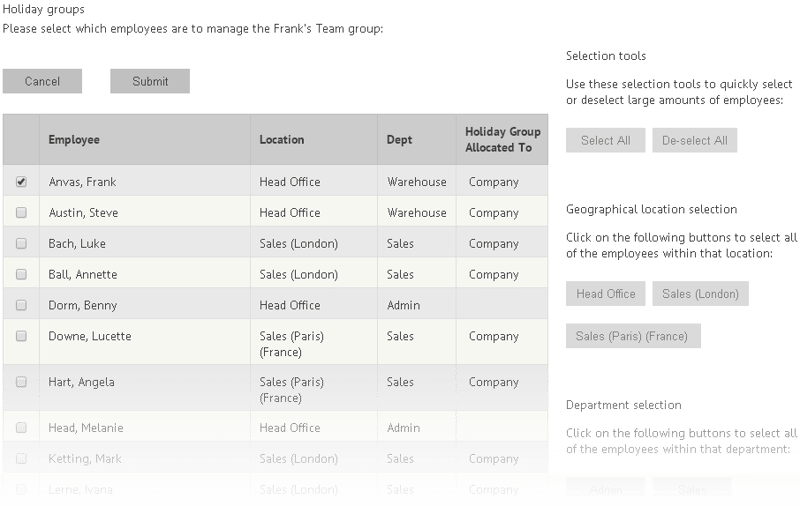800x506 pixels.
Task: Click the name Ketting, Mark
Action: (x=85, y=459)
